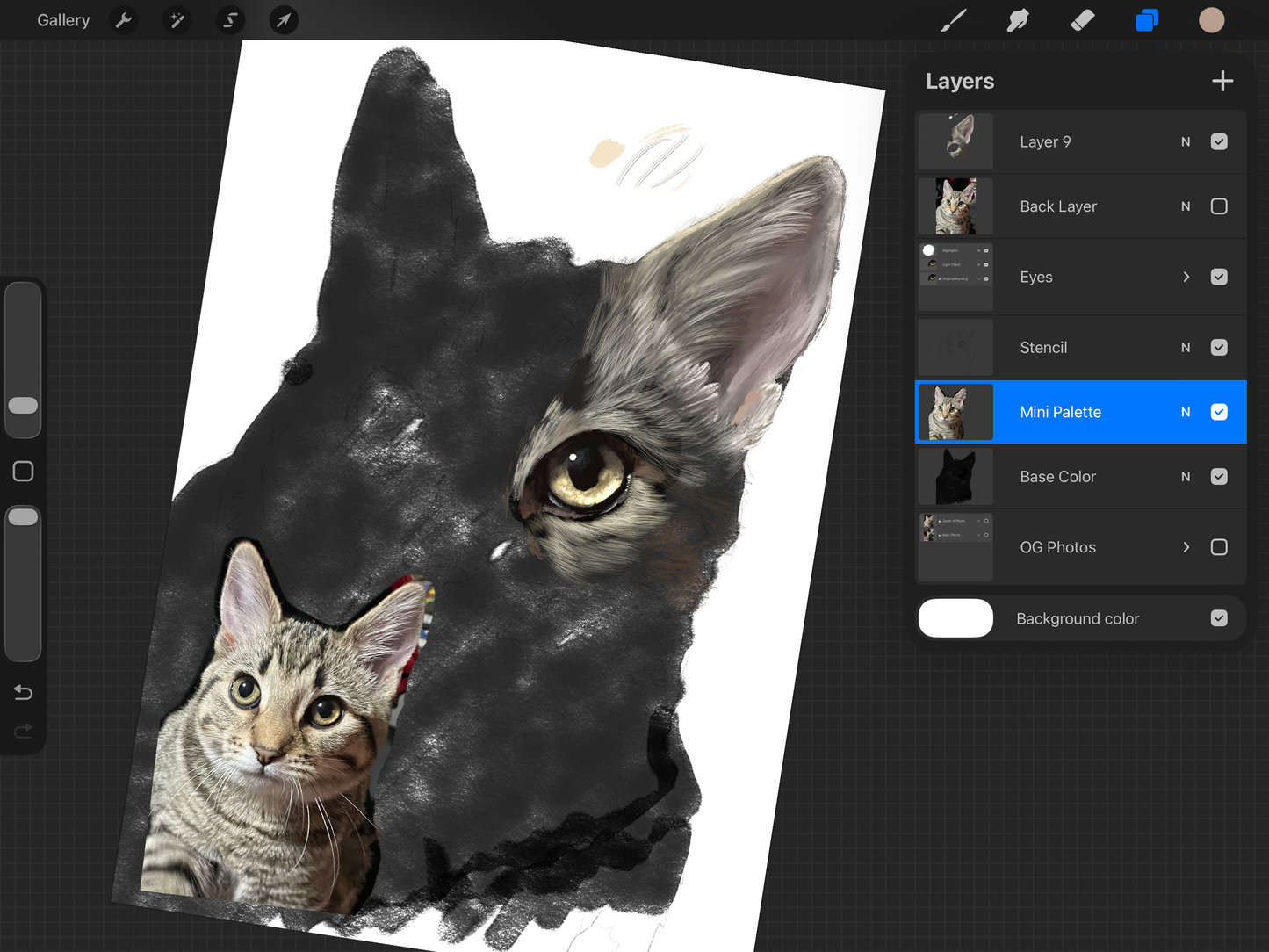Select Layer 9 thumbnail
Viewport: 1269px width, 952px height.
955,141
